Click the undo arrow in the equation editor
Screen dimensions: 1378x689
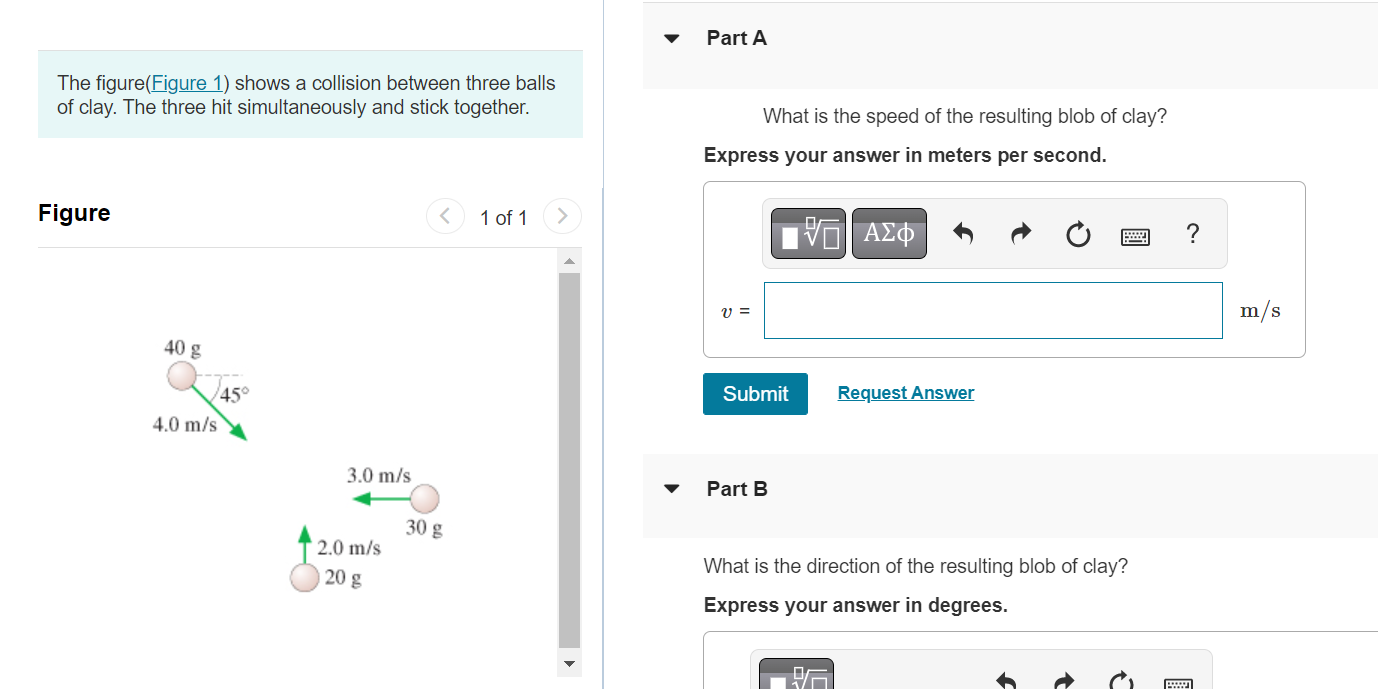pos(962,233)
